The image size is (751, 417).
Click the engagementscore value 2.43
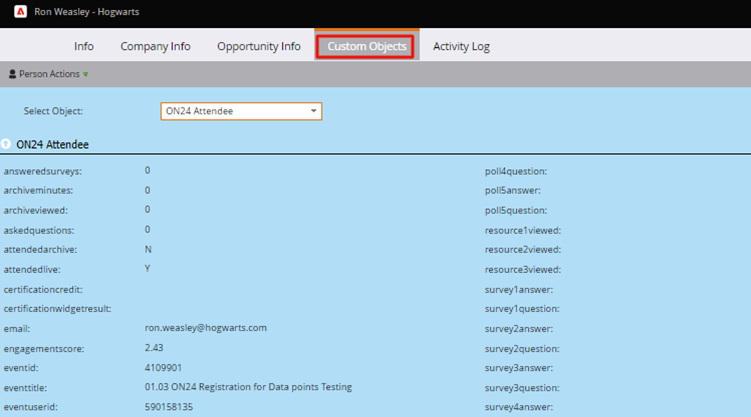(x=154, y=348)
